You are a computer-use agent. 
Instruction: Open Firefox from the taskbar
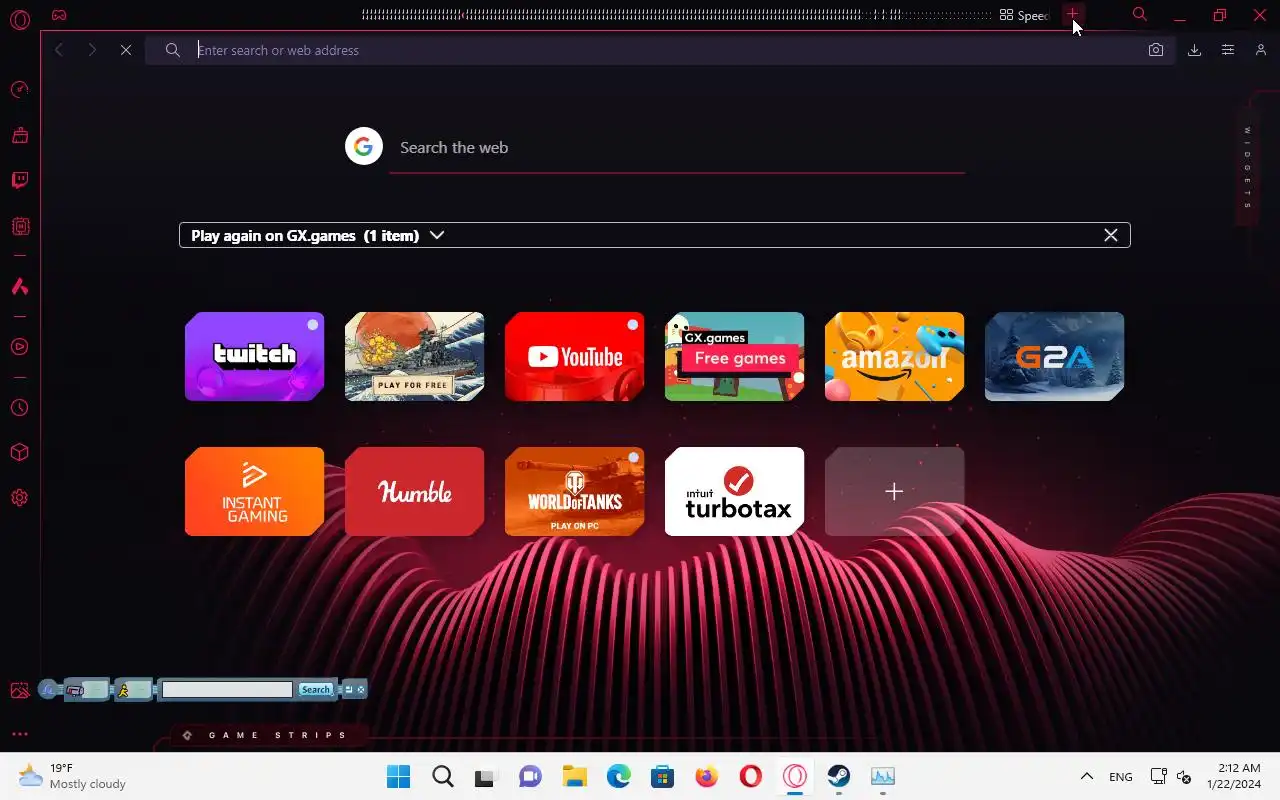pyautogui.click(x=706, y=776)
